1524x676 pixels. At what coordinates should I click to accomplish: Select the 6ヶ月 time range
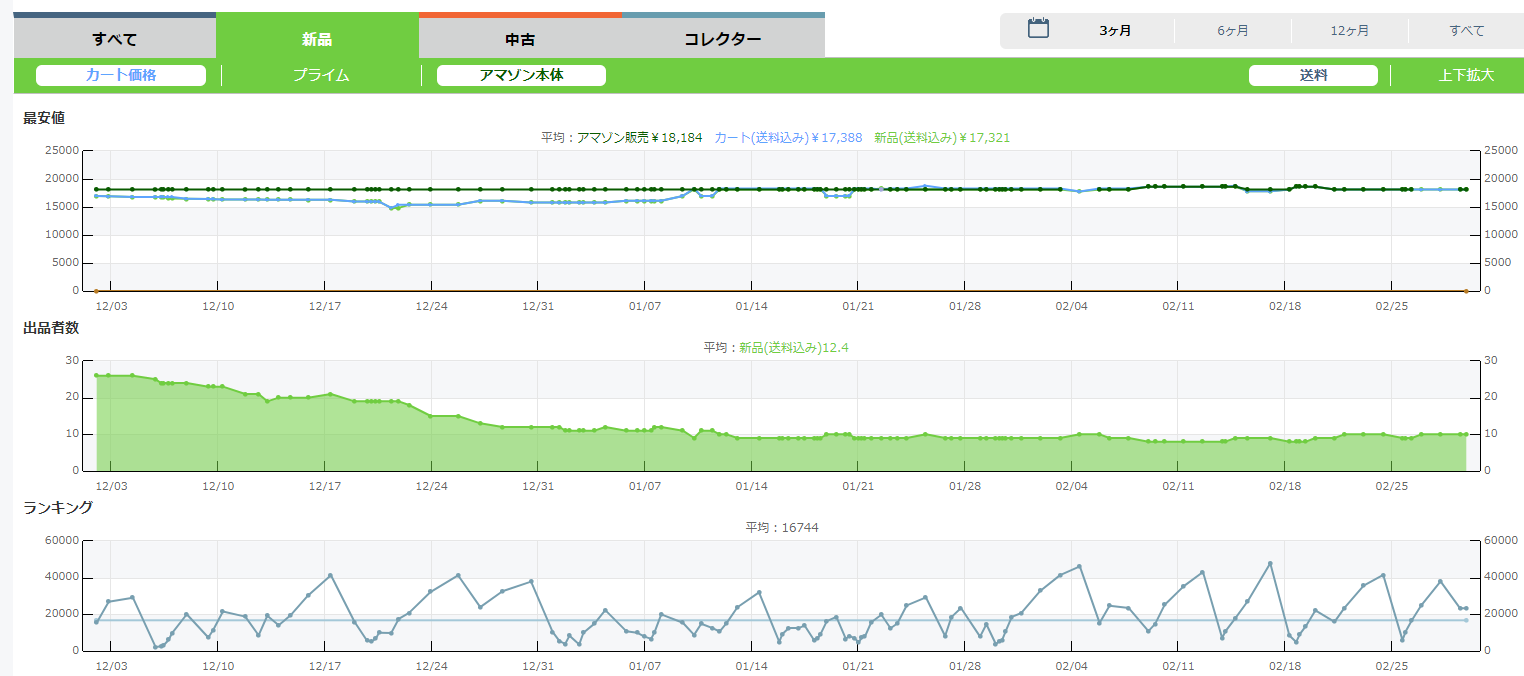click(1232, 31)
